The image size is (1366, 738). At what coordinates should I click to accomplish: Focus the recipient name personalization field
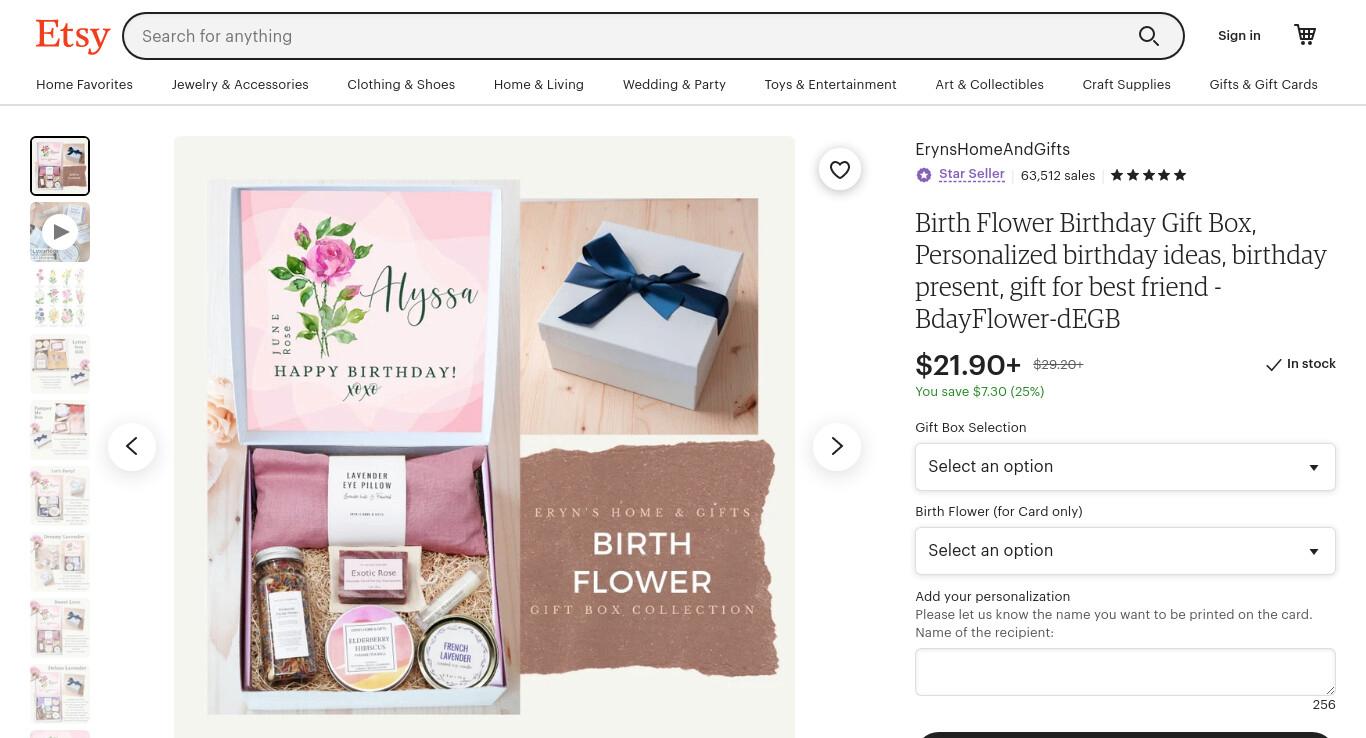coord(1125,672)
